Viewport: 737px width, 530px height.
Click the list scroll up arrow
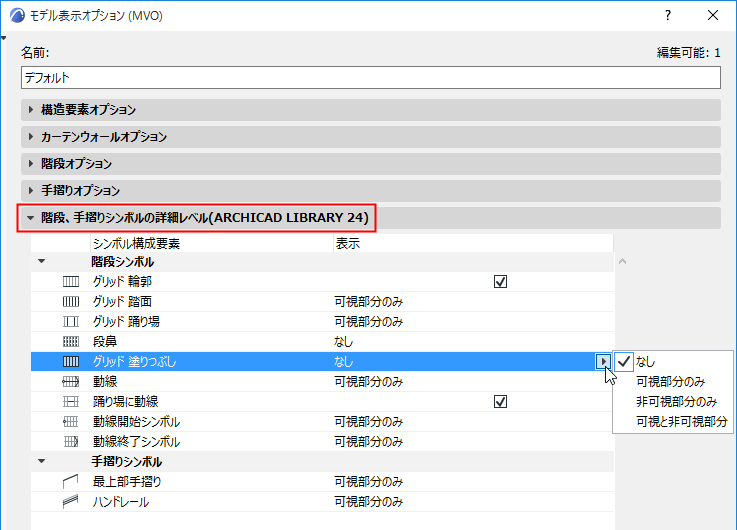tap(622, 261)
